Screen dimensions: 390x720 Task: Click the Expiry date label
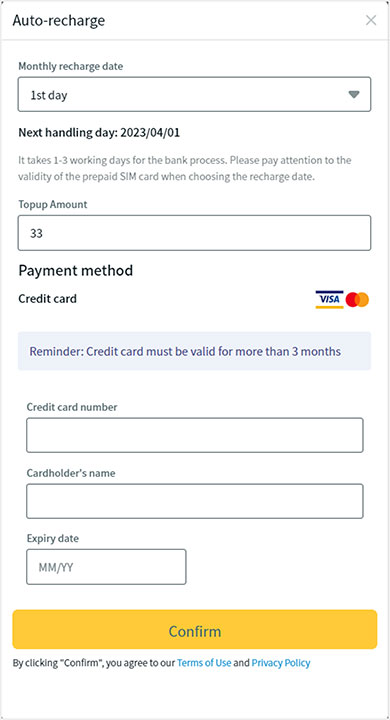tap(52, 538)
